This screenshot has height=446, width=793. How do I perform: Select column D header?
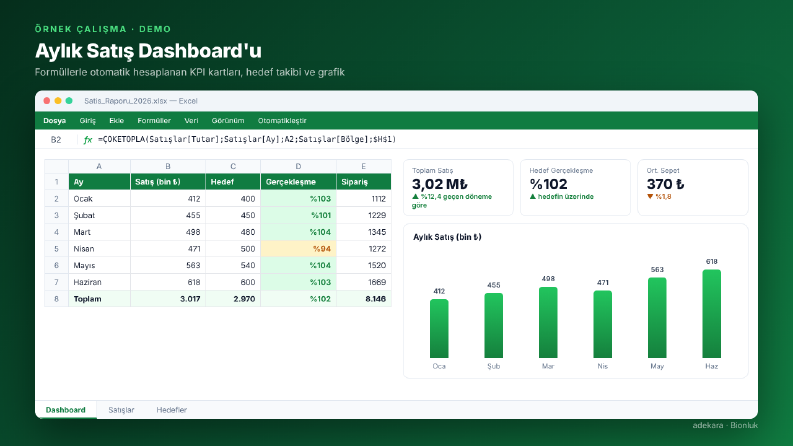point(298,166)
